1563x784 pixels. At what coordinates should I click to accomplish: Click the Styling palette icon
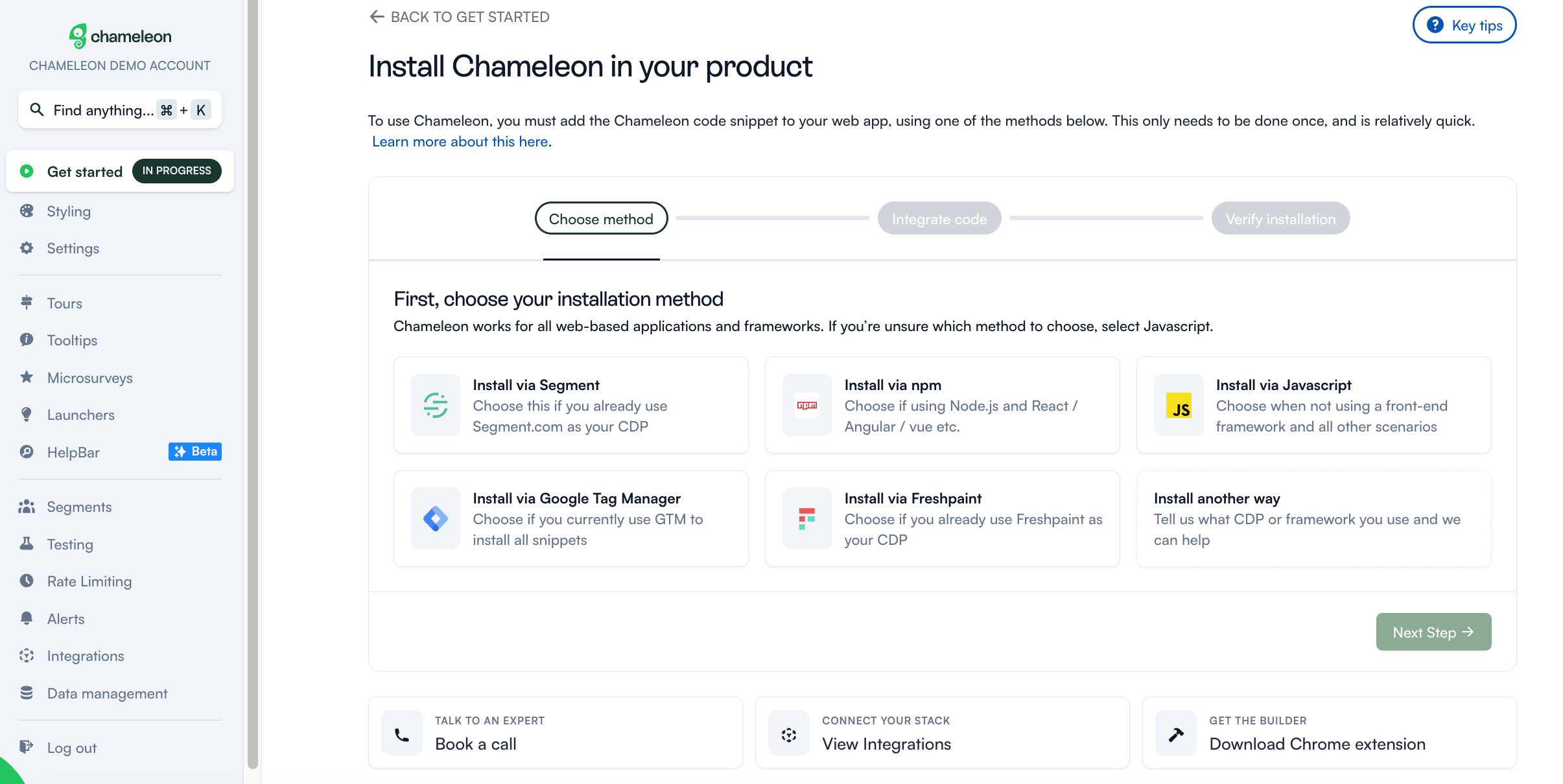click(x=27, y=211)
